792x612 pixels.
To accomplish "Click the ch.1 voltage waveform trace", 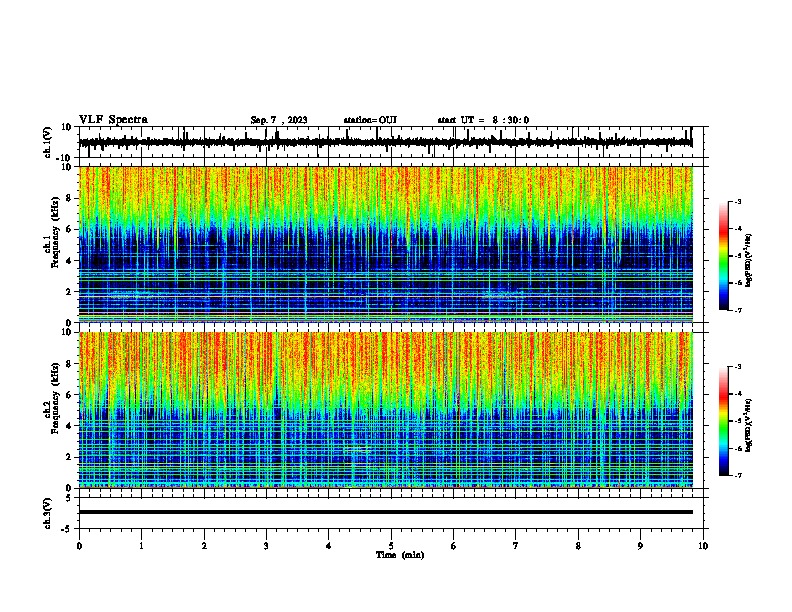I will pos(386,142).
